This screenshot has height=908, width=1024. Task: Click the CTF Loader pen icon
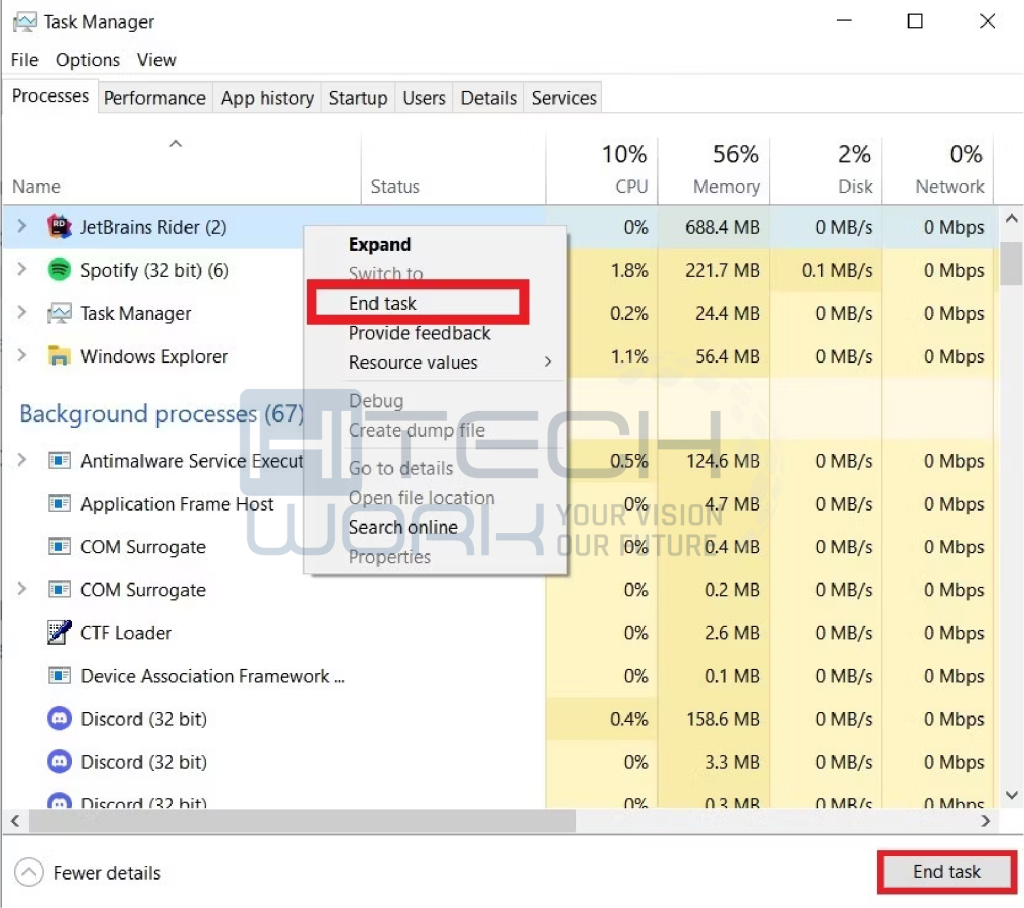tap(59, 632)
